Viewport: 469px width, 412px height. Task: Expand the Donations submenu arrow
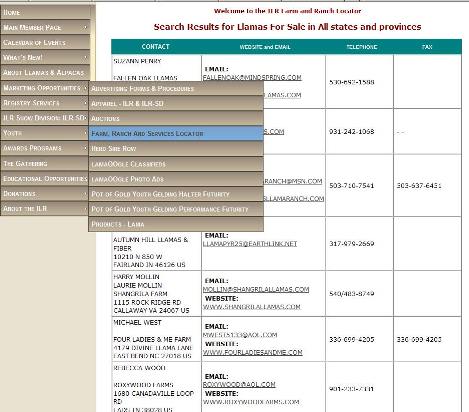coord(85,194)
